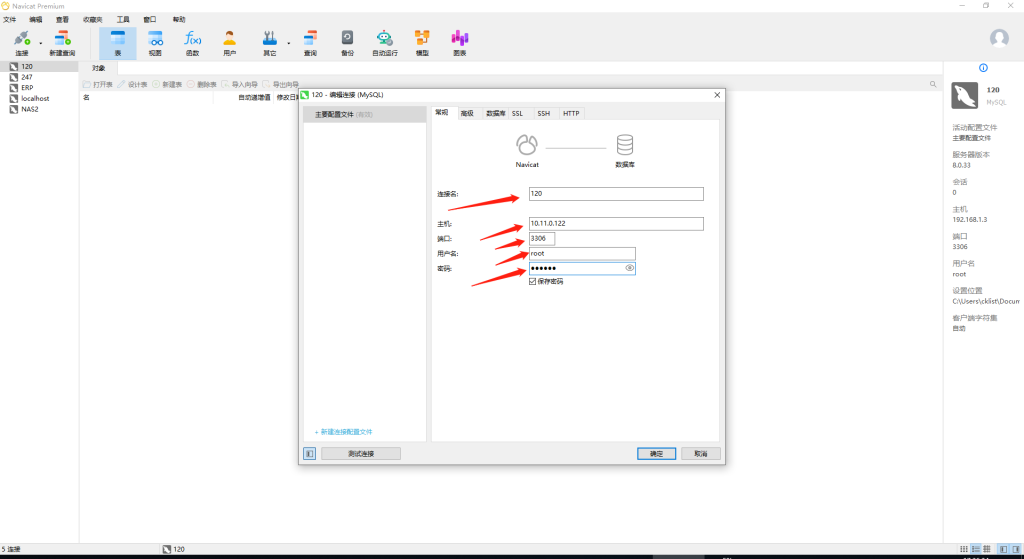Click the port field containing 3306
Screen dimensions: 1024x559
click(x=542, y=239)
